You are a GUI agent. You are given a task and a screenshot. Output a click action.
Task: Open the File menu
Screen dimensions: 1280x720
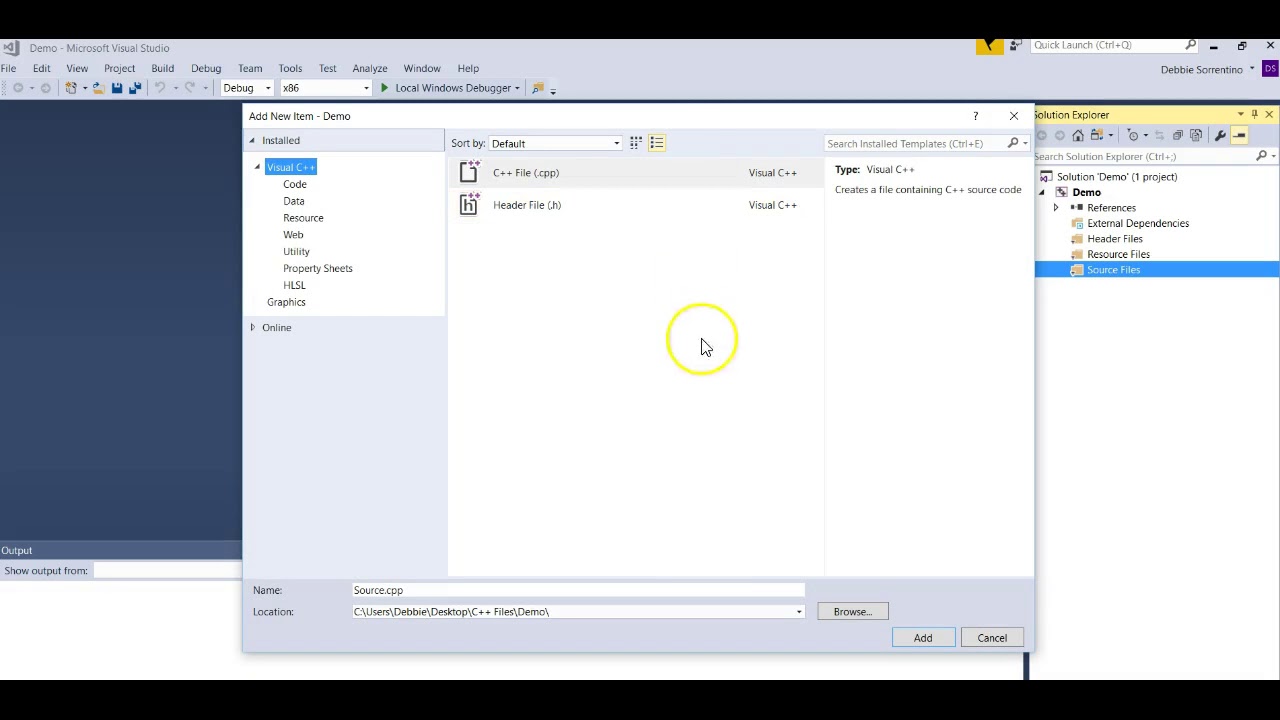(x=8, y=68)
